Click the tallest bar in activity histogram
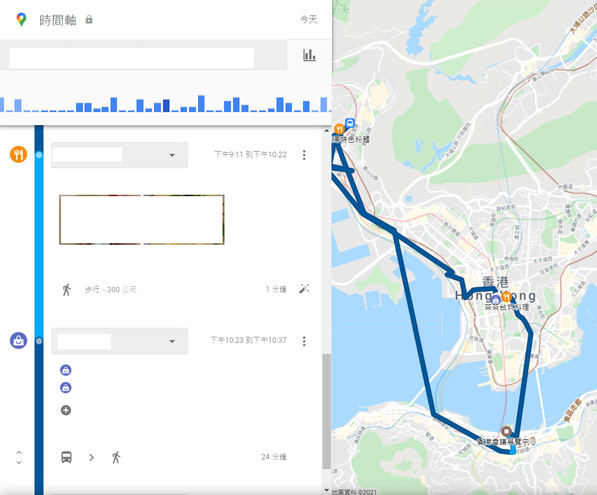Screen dimensions: 597x495 coord(201,104)
